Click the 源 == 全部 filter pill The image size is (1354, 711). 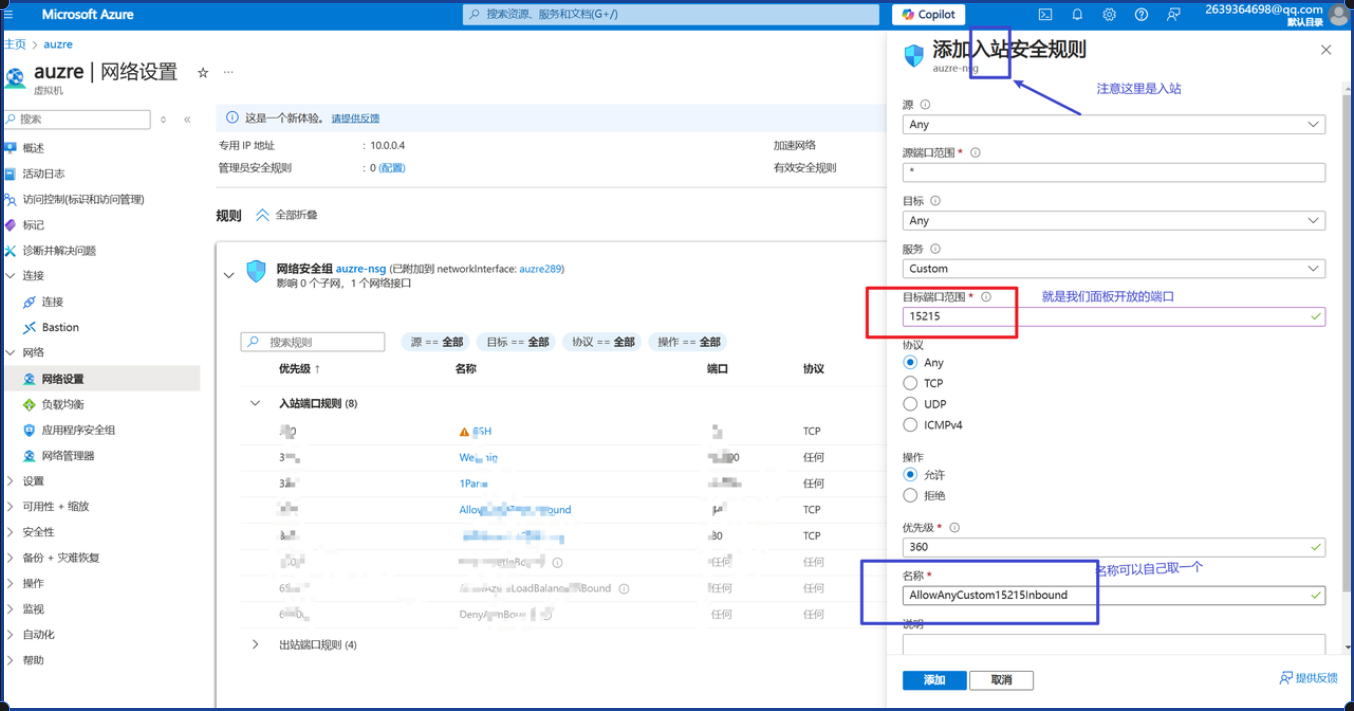pyautogui.click(x=437, y=342)
